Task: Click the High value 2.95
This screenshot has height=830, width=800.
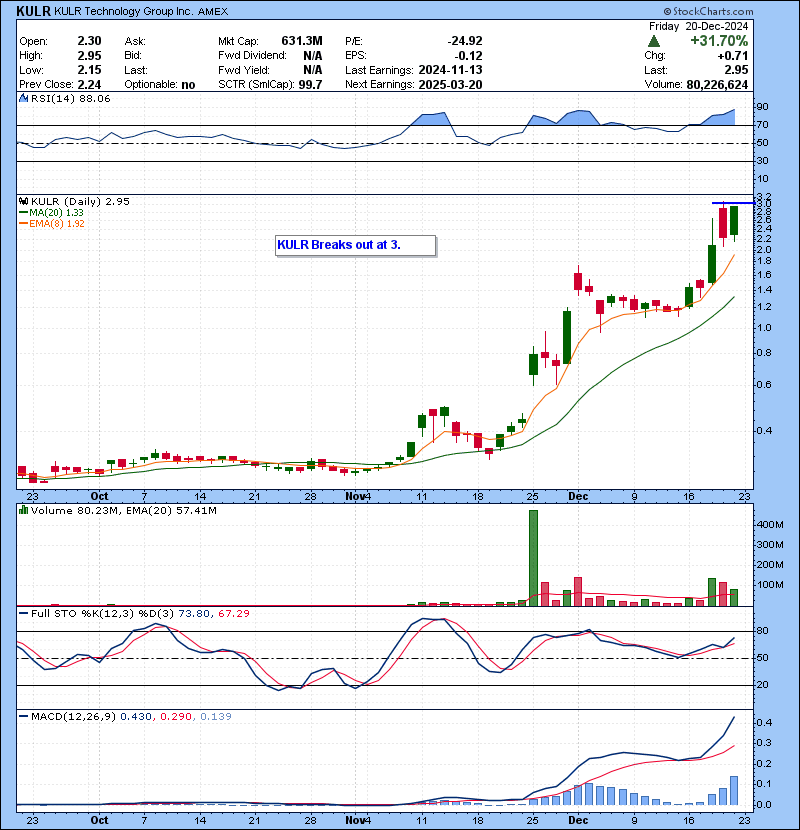Action: point(89,56)
